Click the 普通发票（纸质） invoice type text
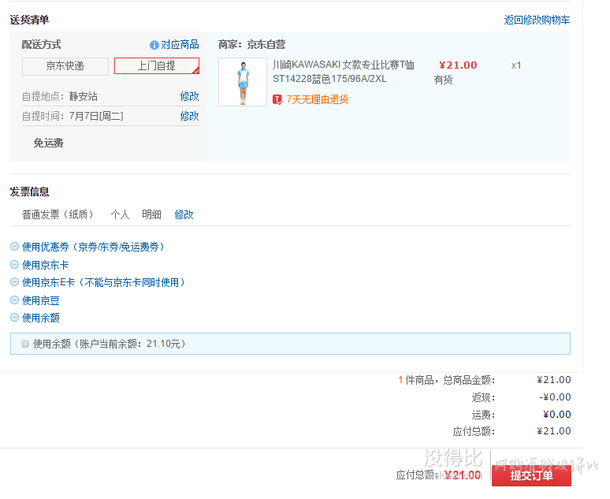This screenshot has height=499, width=610. click(x=58, y=214)
